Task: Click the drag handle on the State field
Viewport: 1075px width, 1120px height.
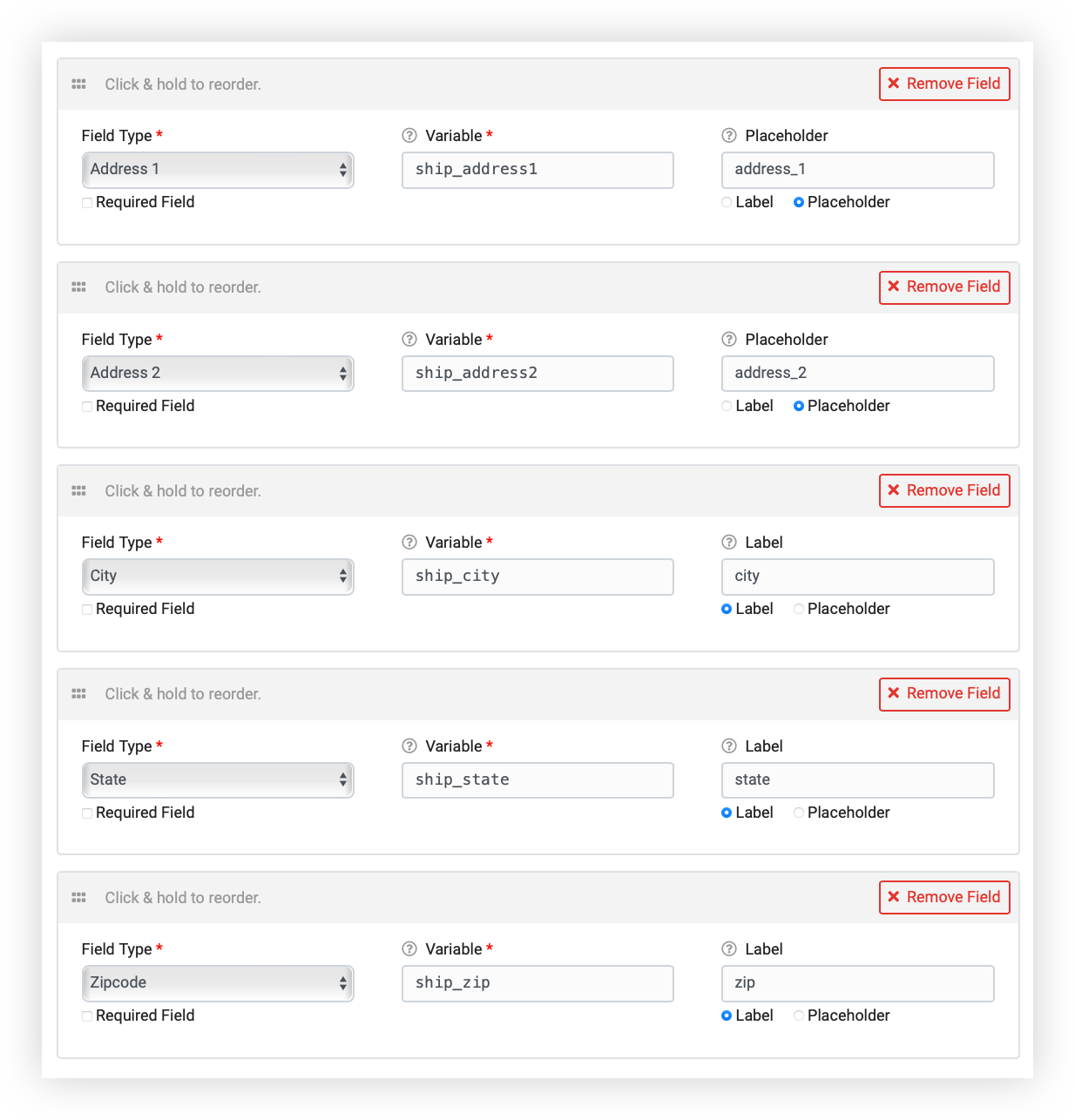Action: pos(78,694)
